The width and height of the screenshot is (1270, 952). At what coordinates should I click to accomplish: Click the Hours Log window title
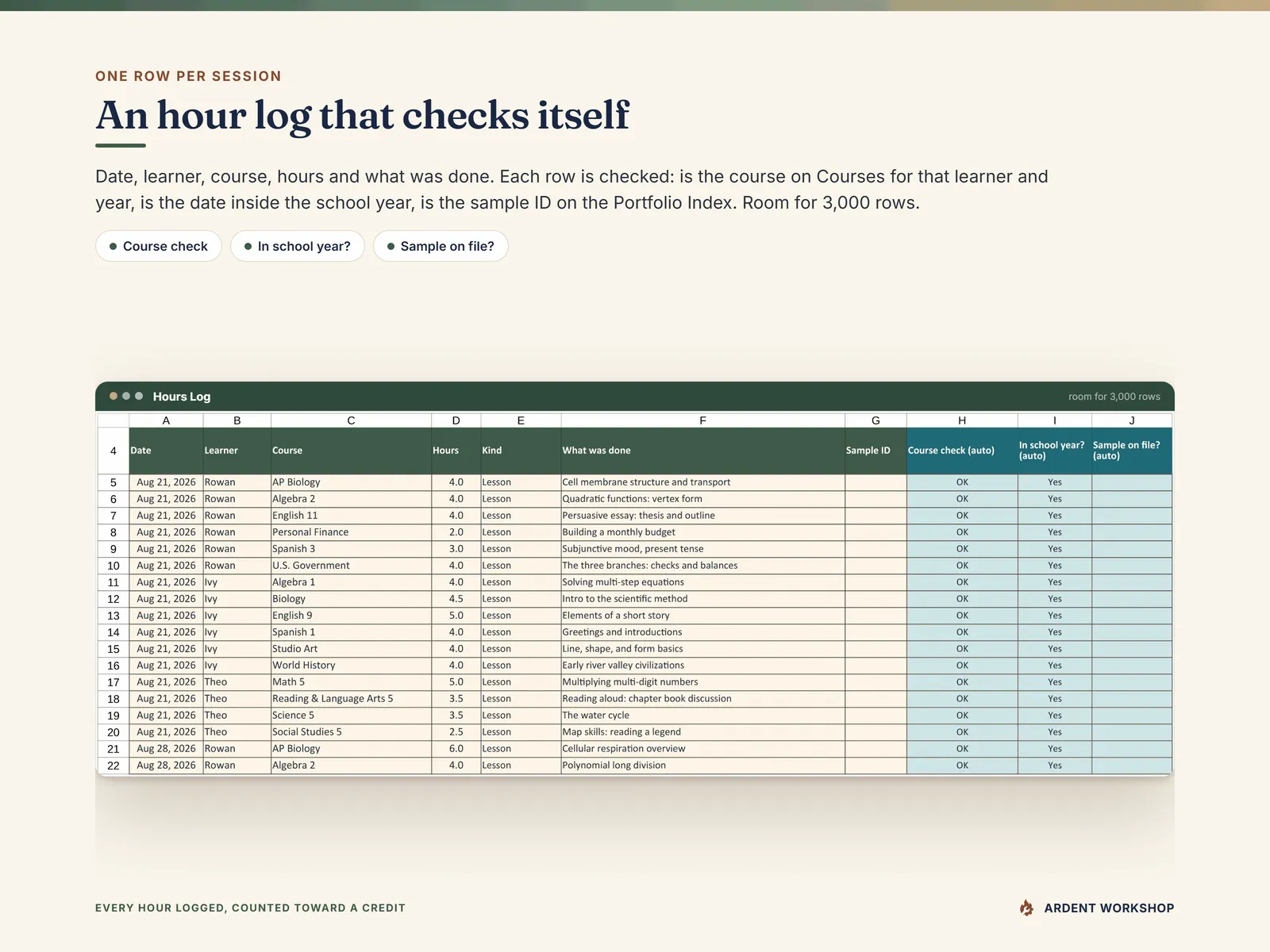(182, 397)
